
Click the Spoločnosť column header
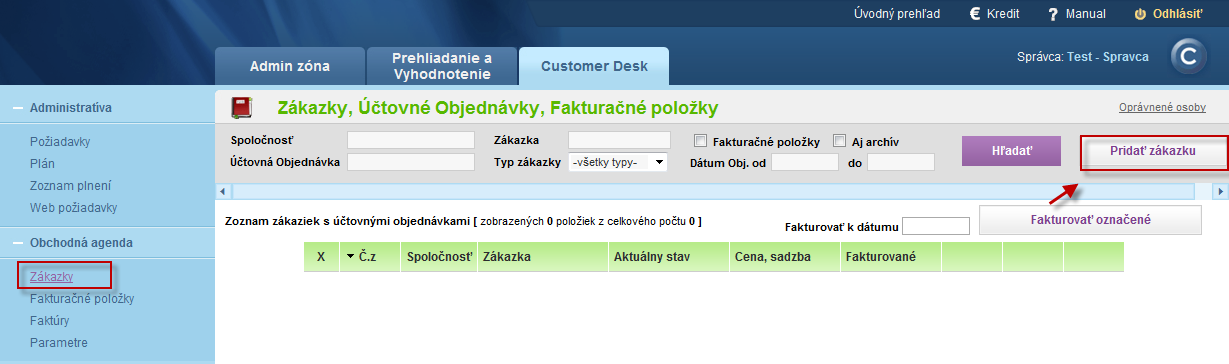click(x=439, y=257)
